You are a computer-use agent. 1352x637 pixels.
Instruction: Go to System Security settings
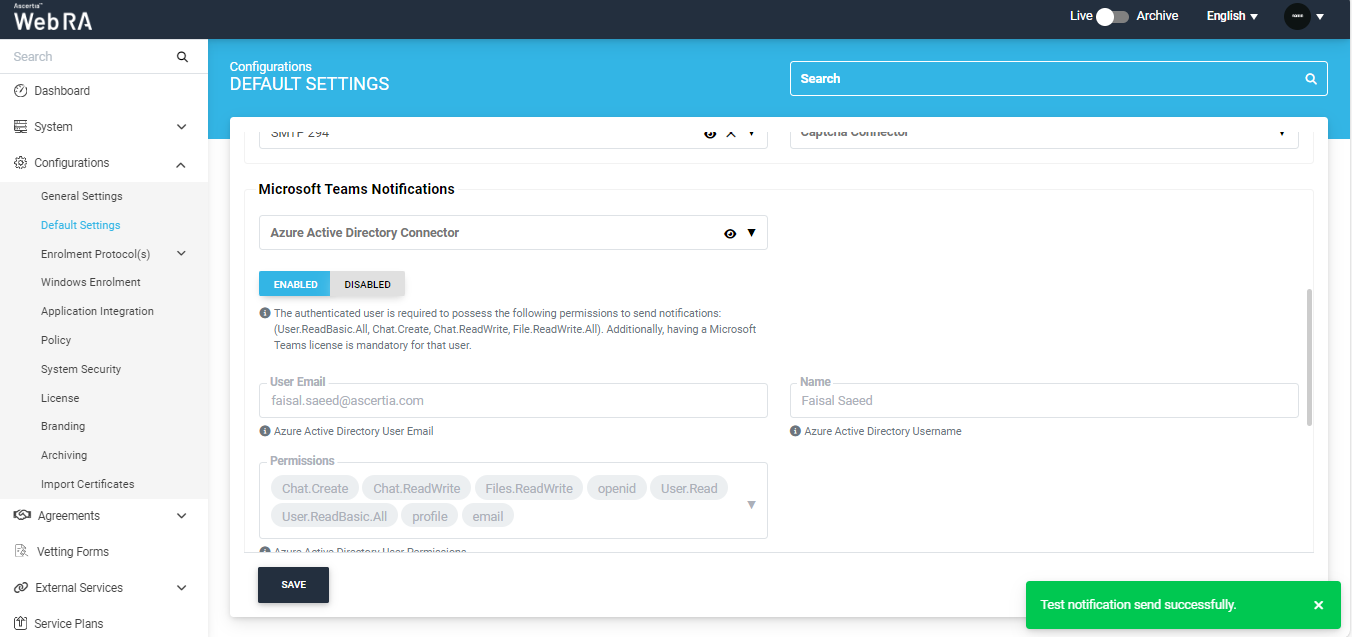(x=81, y=369)
